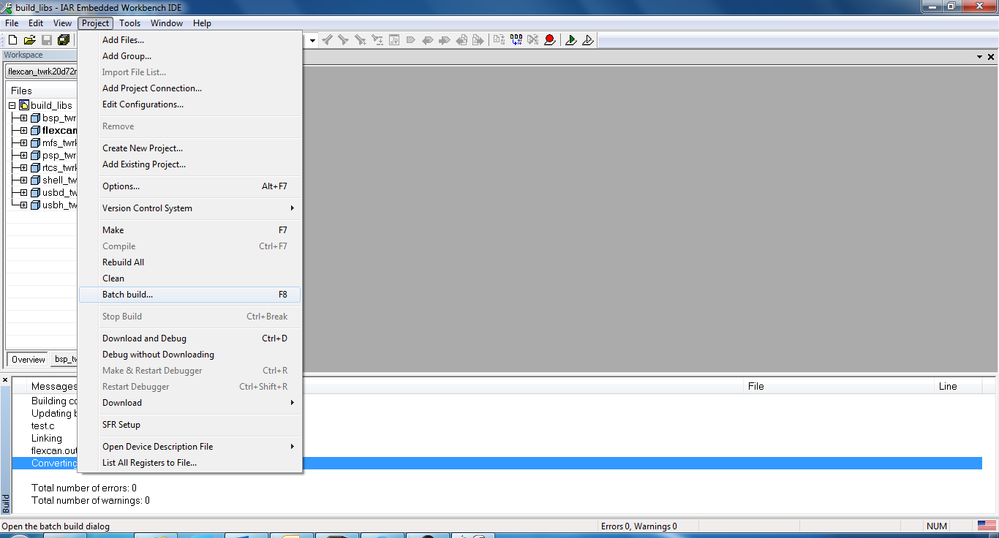Image resolution: width=999 pixels, height=538 pixels.
Task: Click the Navigate Backward toolbar icon
Action: (x=461, y=40)
